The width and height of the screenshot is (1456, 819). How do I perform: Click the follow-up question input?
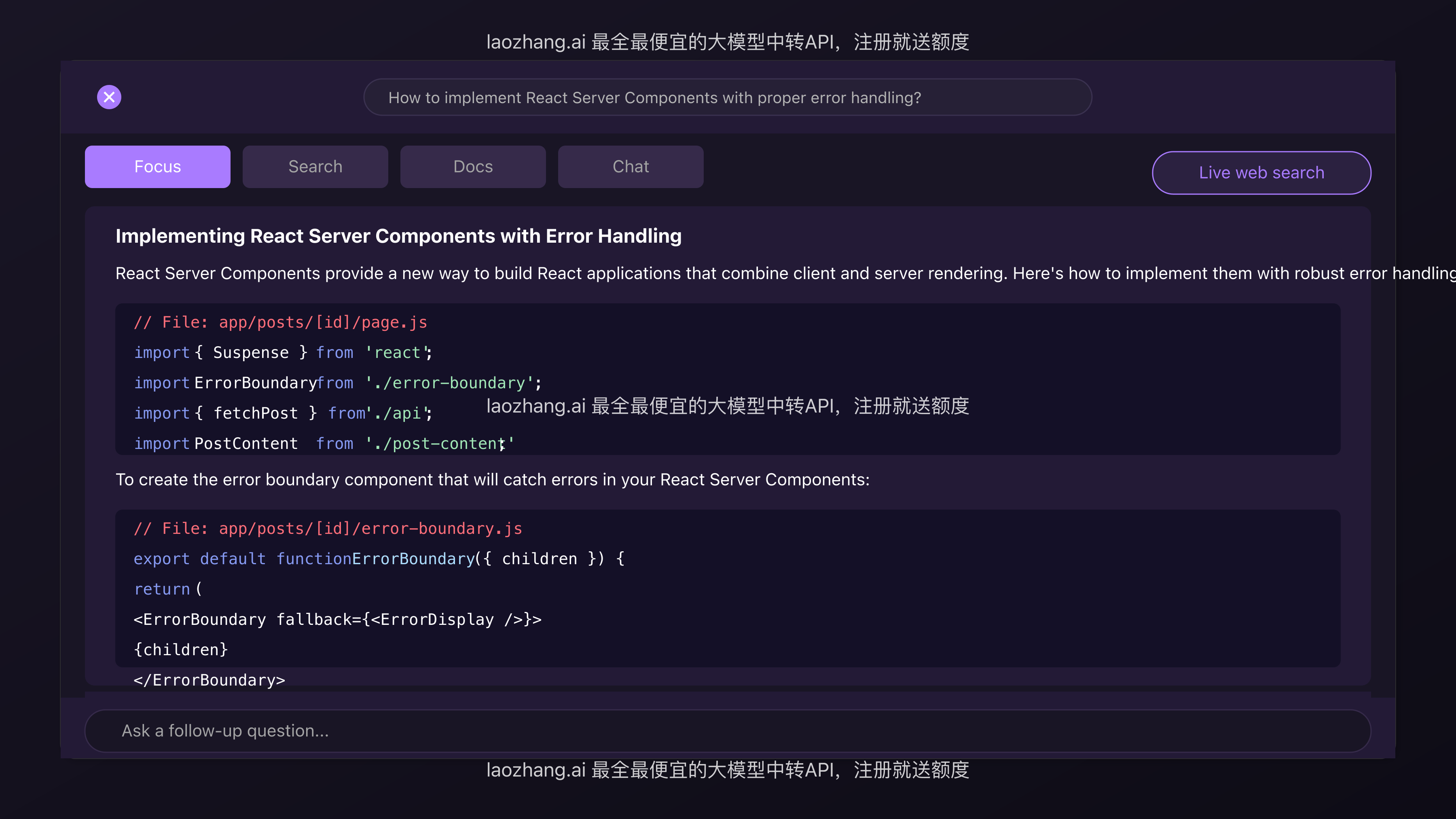[728, 731]
